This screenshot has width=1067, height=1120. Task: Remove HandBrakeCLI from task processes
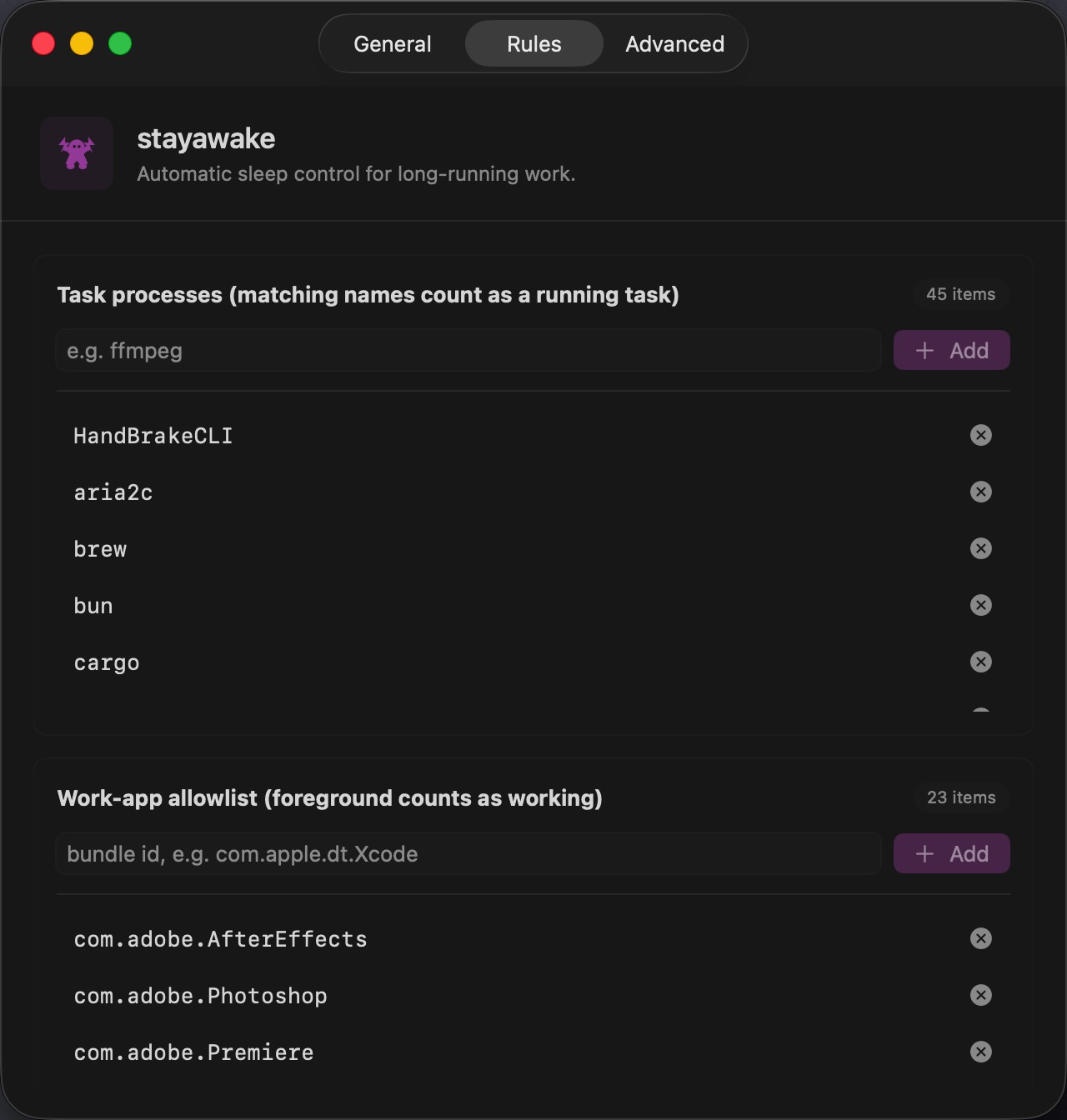981,435
